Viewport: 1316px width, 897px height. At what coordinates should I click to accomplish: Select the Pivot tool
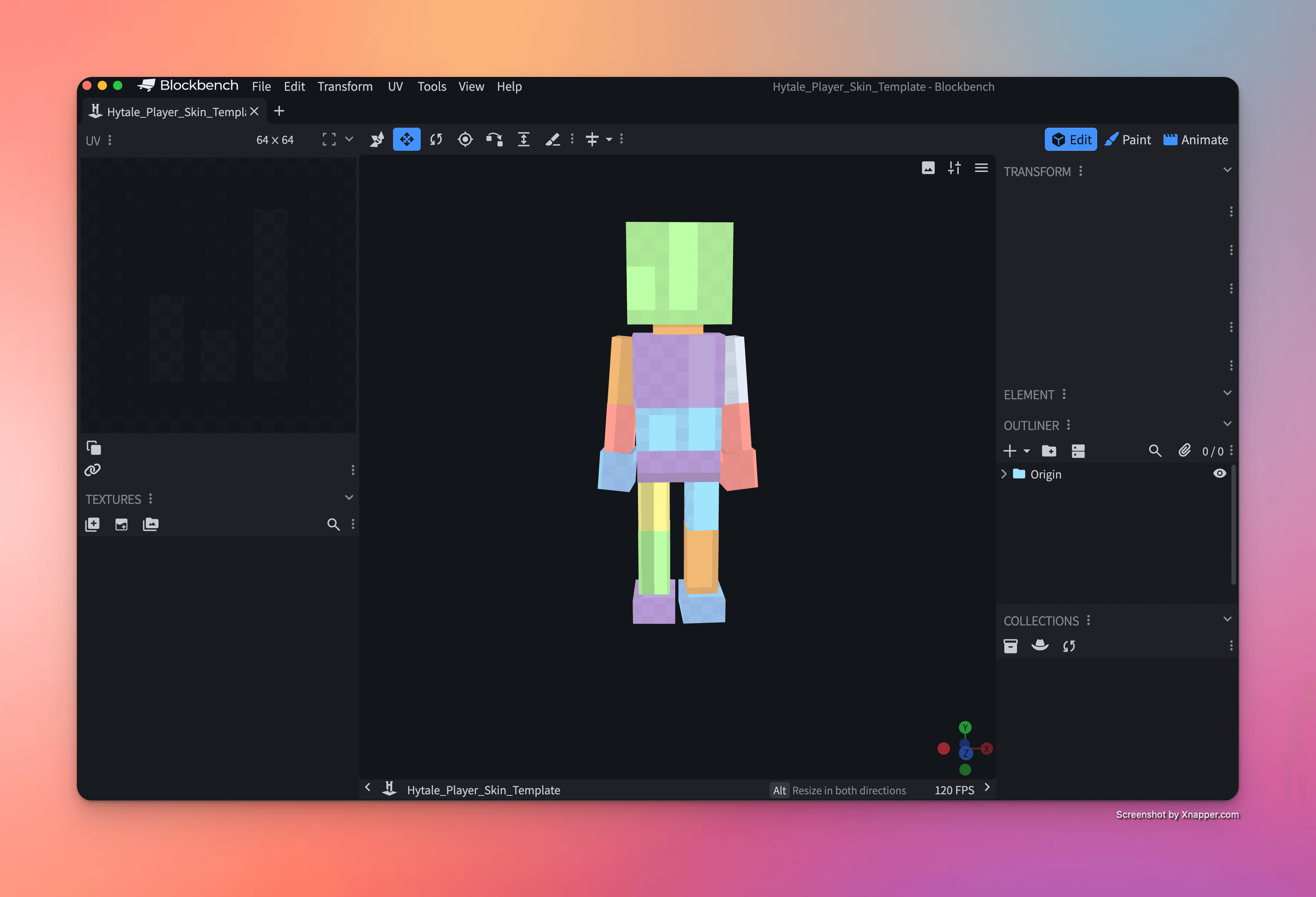pos(465,139)
